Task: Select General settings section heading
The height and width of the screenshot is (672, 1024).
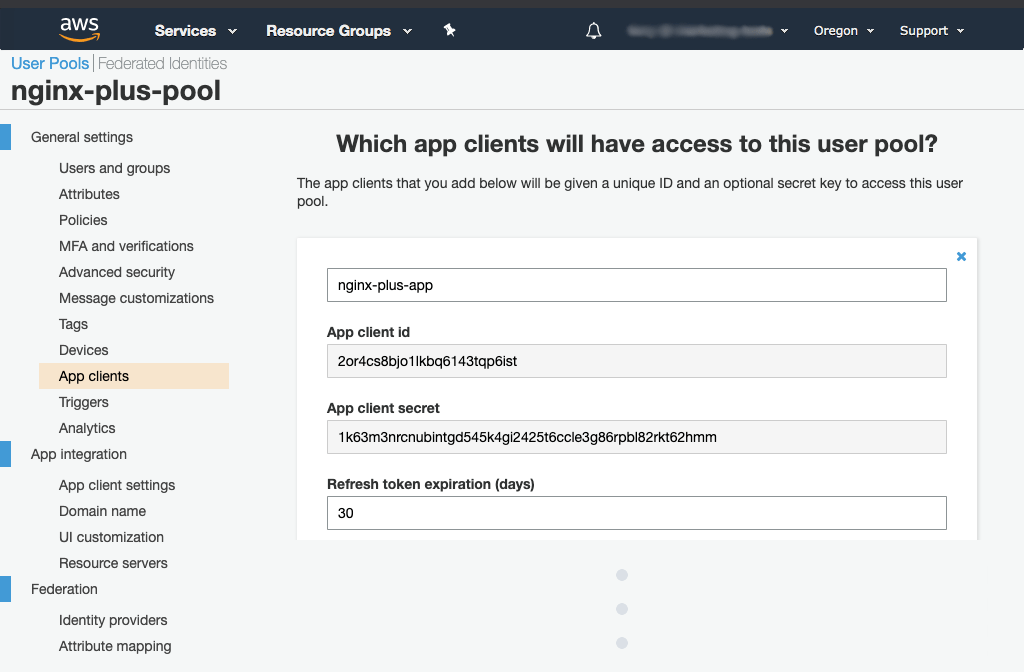Action: [x=82, y=137]
